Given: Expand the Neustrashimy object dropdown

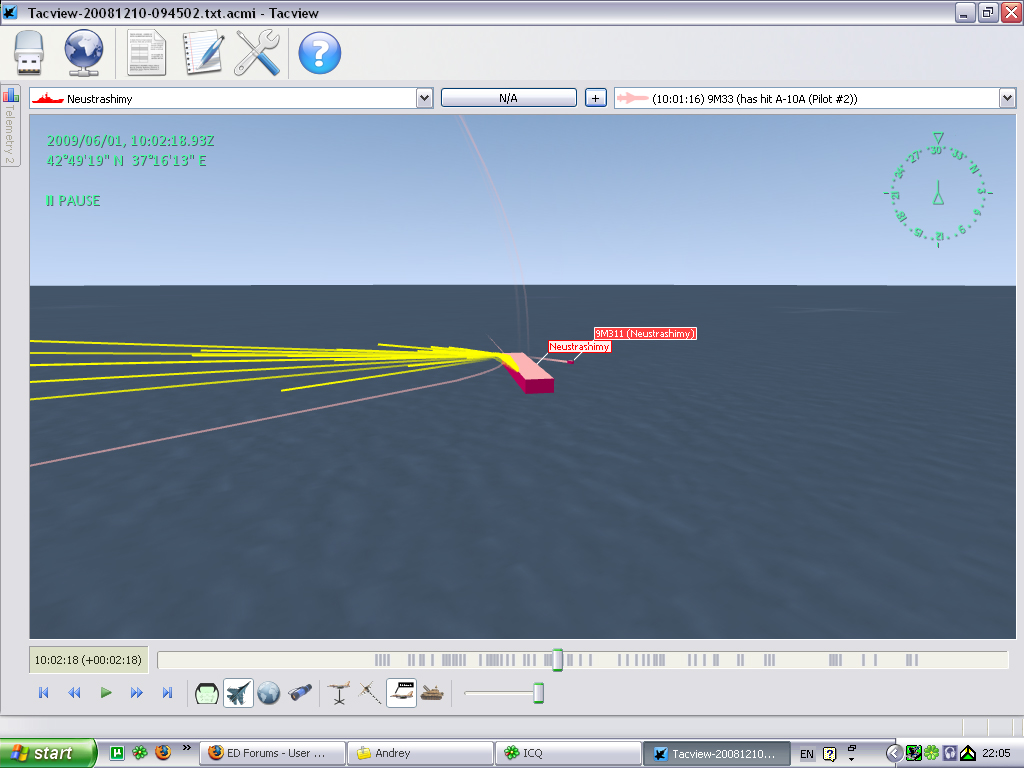Looking at the screenshot, I should 424,99.
